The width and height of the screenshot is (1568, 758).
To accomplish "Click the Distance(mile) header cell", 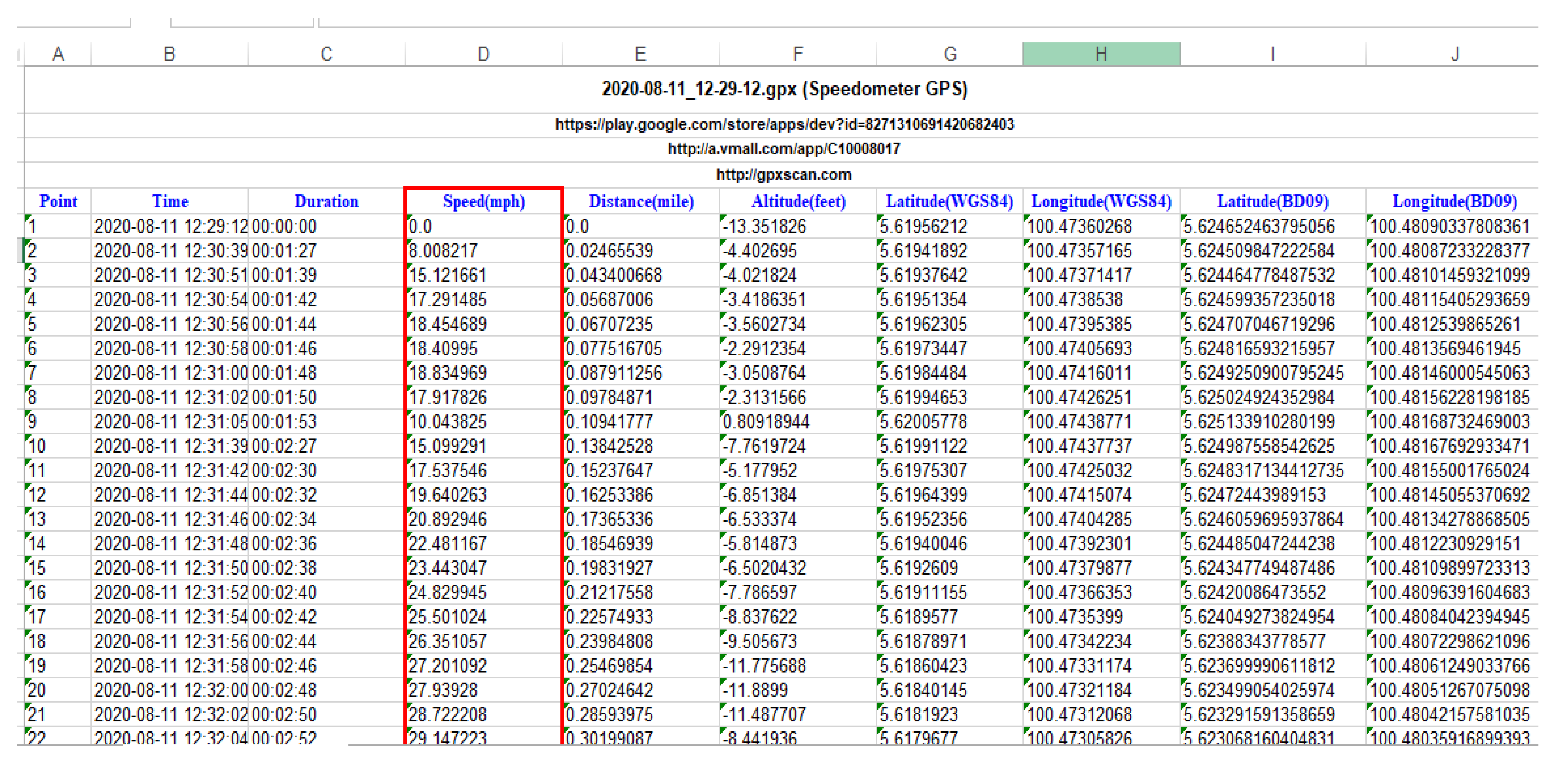I will (x=640, y=201).
